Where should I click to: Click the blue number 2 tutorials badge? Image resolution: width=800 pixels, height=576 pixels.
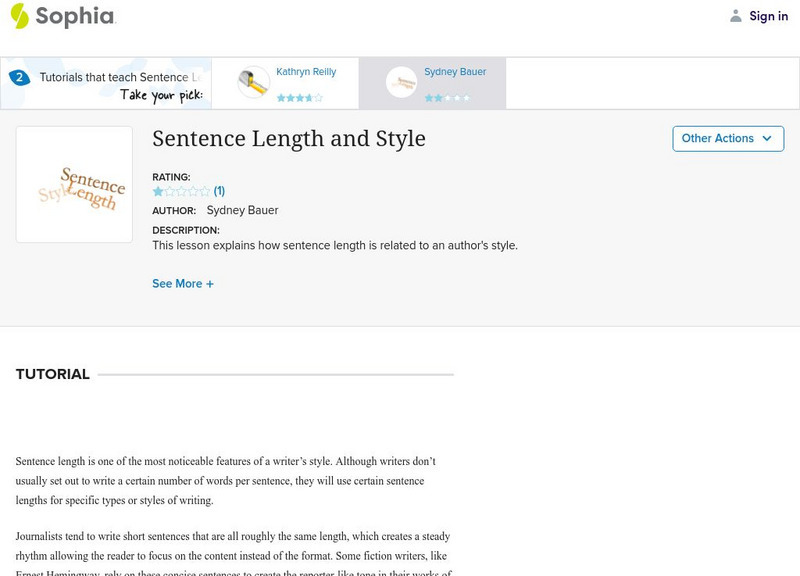point(19,77)
